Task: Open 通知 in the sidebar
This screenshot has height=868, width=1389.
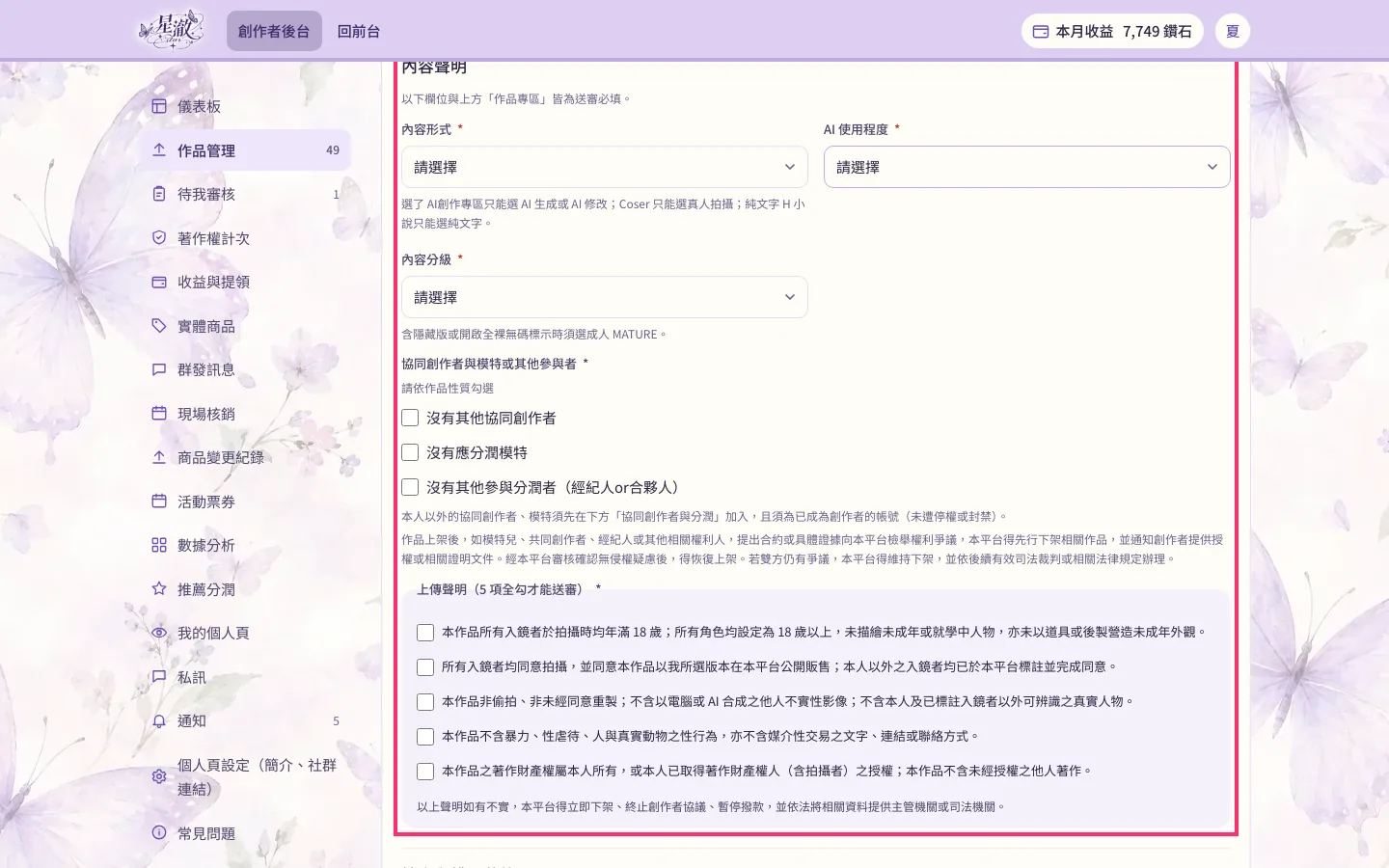Action: (x=245, y=720)
